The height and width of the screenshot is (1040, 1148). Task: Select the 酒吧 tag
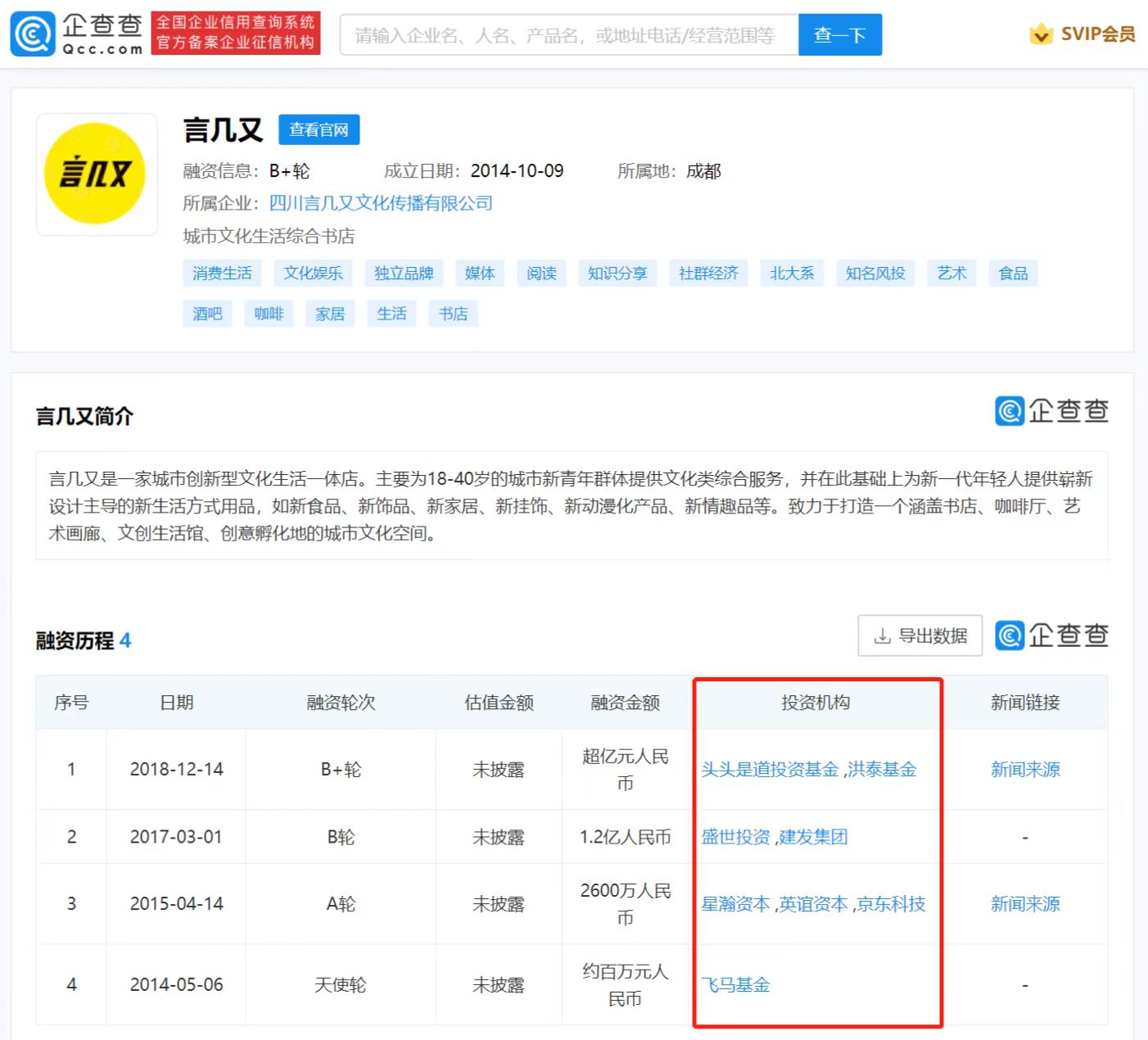click(x=207, y=314)
